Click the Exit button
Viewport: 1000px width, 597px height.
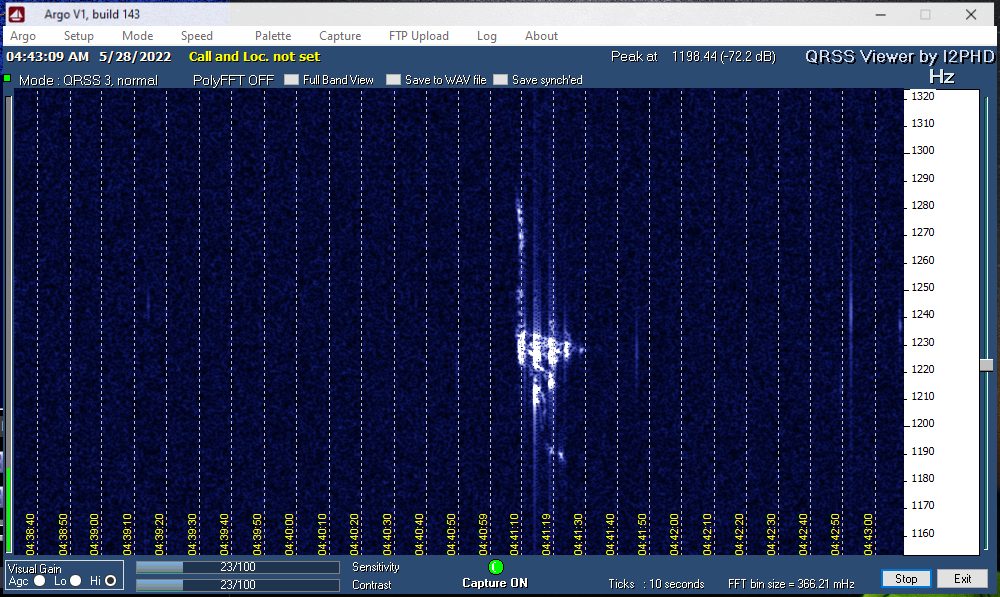[962, 579]
